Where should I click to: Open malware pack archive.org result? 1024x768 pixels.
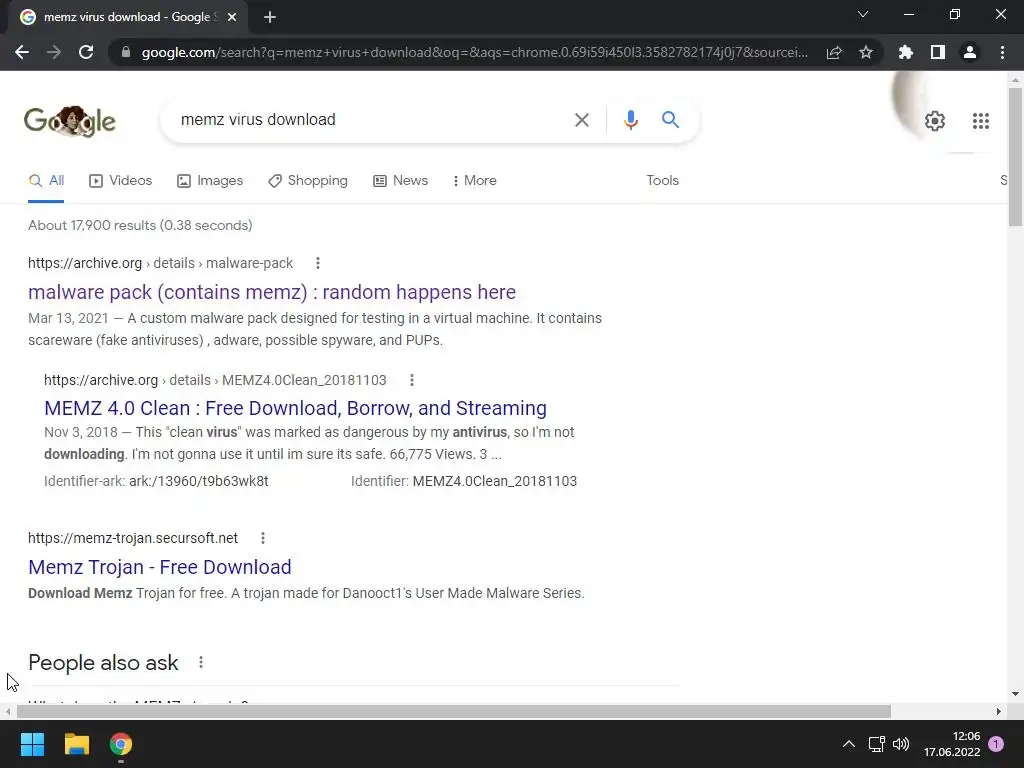pos(272,292)
